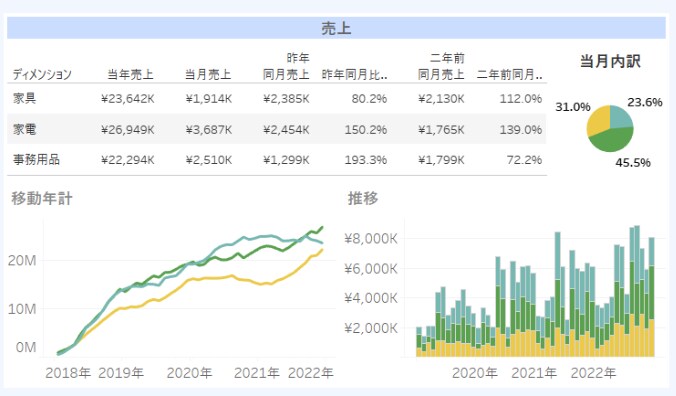
Task: Click the truncated 二年前同月.. column header
Action: pyautogui.click(x=509, y=75)
